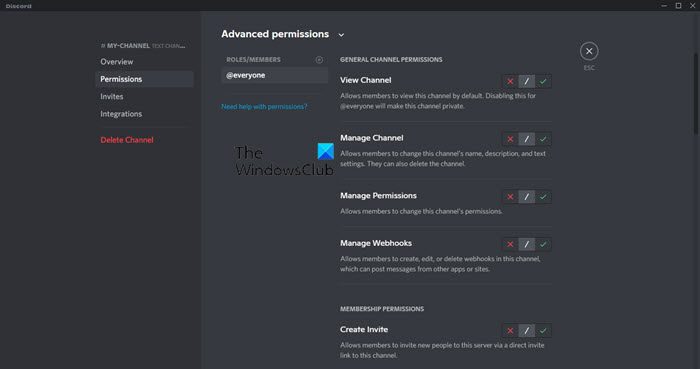Viewport: 700px width, 369px height.
Task: Allow Create Invite with green checkmark
Action: 543,330
